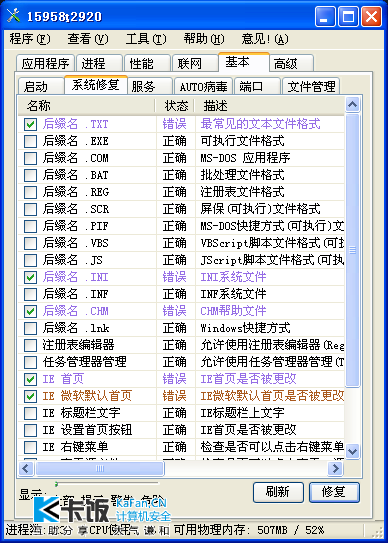The image size is (388, 543).
Task: Uncheck the 后缀名 .CHM checkbox
Action: click(30, 311)
